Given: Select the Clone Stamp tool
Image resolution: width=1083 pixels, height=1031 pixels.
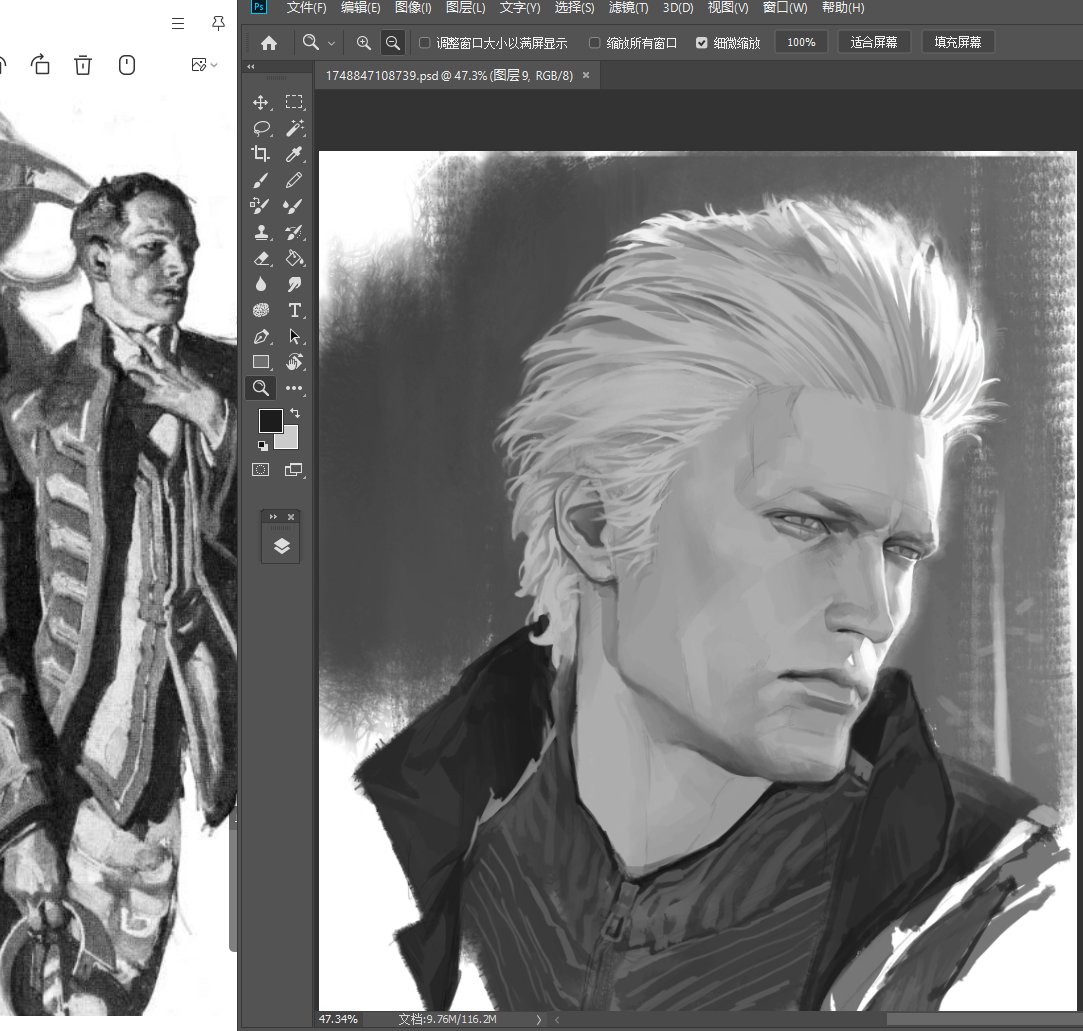Looking at the screenshot, I should coord(260,232).
